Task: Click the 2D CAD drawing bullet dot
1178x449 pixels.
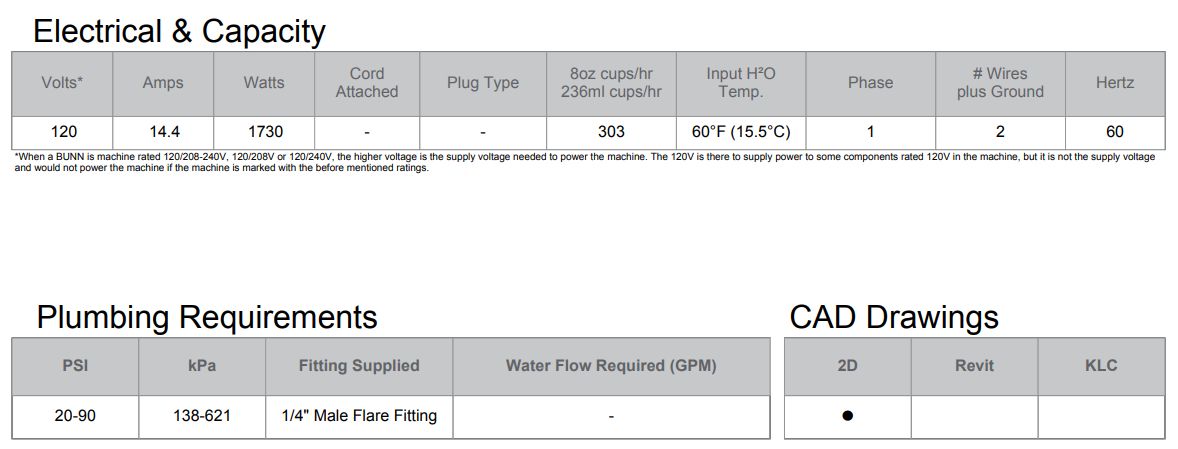Action: (847, 415)
